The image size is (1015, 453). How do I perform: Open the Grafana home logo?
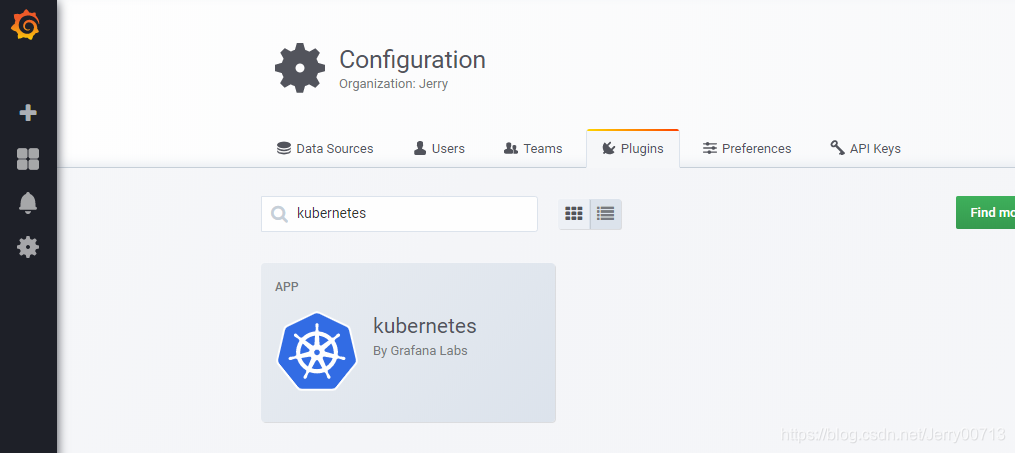click(26, 25)
